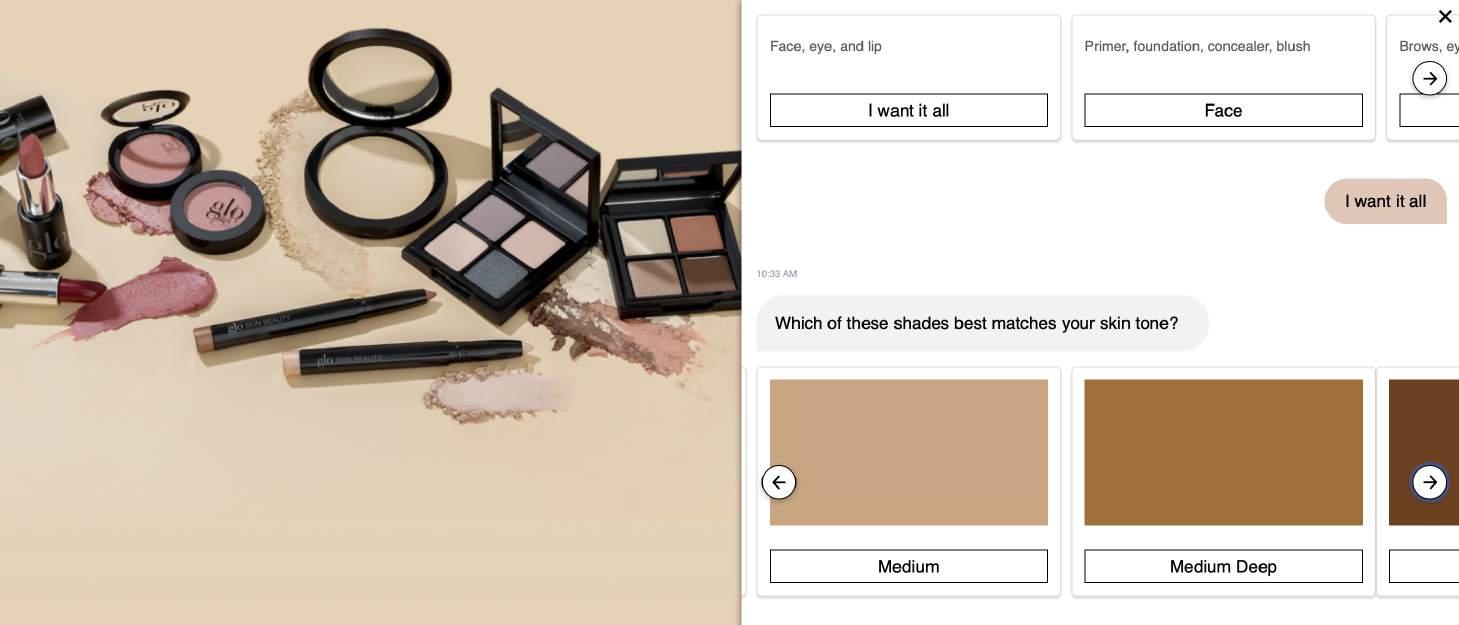
Task: Pick the Medium skin tone button
Action: click(x=908, y=566)
